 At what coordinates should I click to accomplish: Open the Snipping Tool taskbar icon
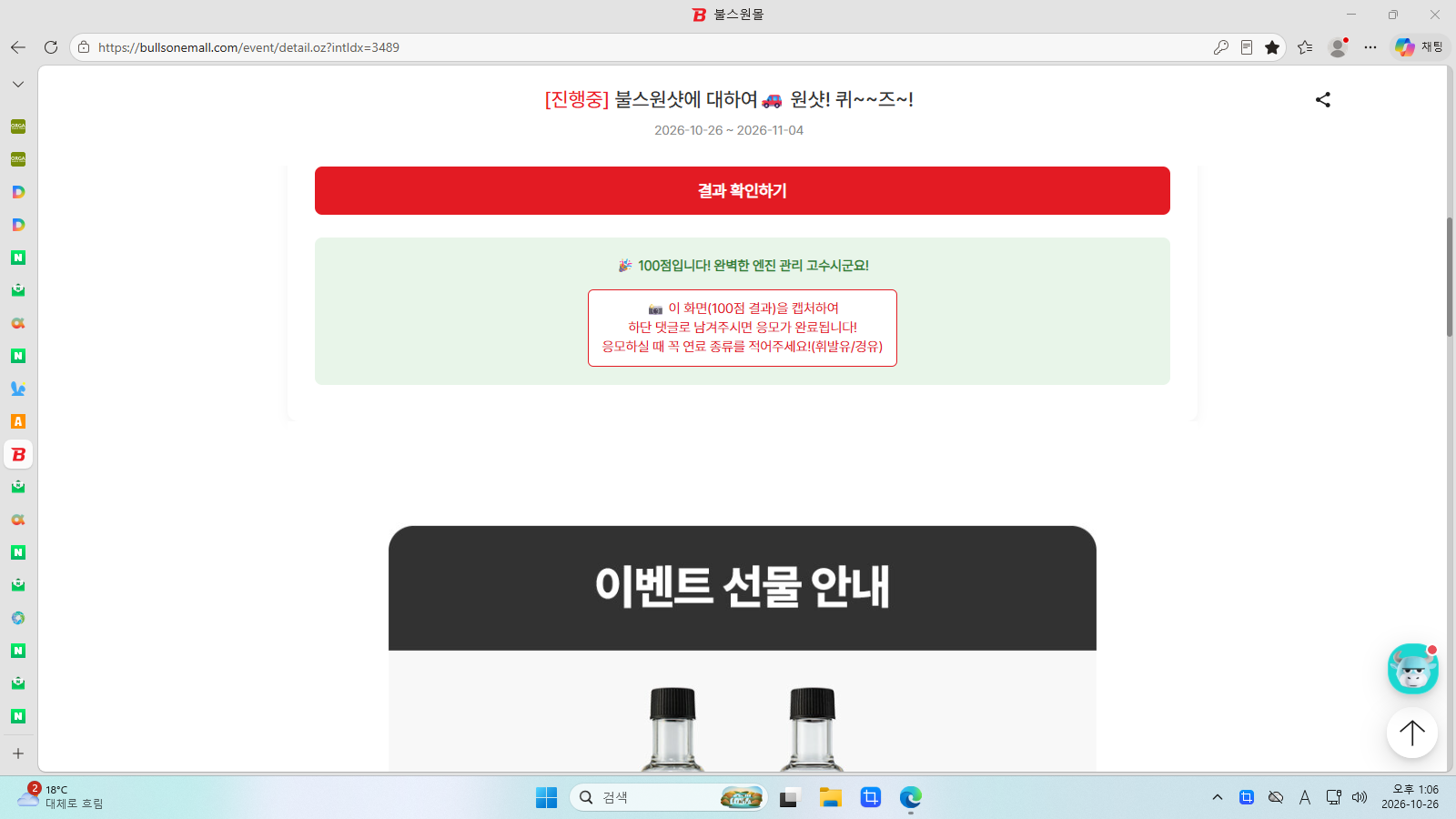point(871,797)
